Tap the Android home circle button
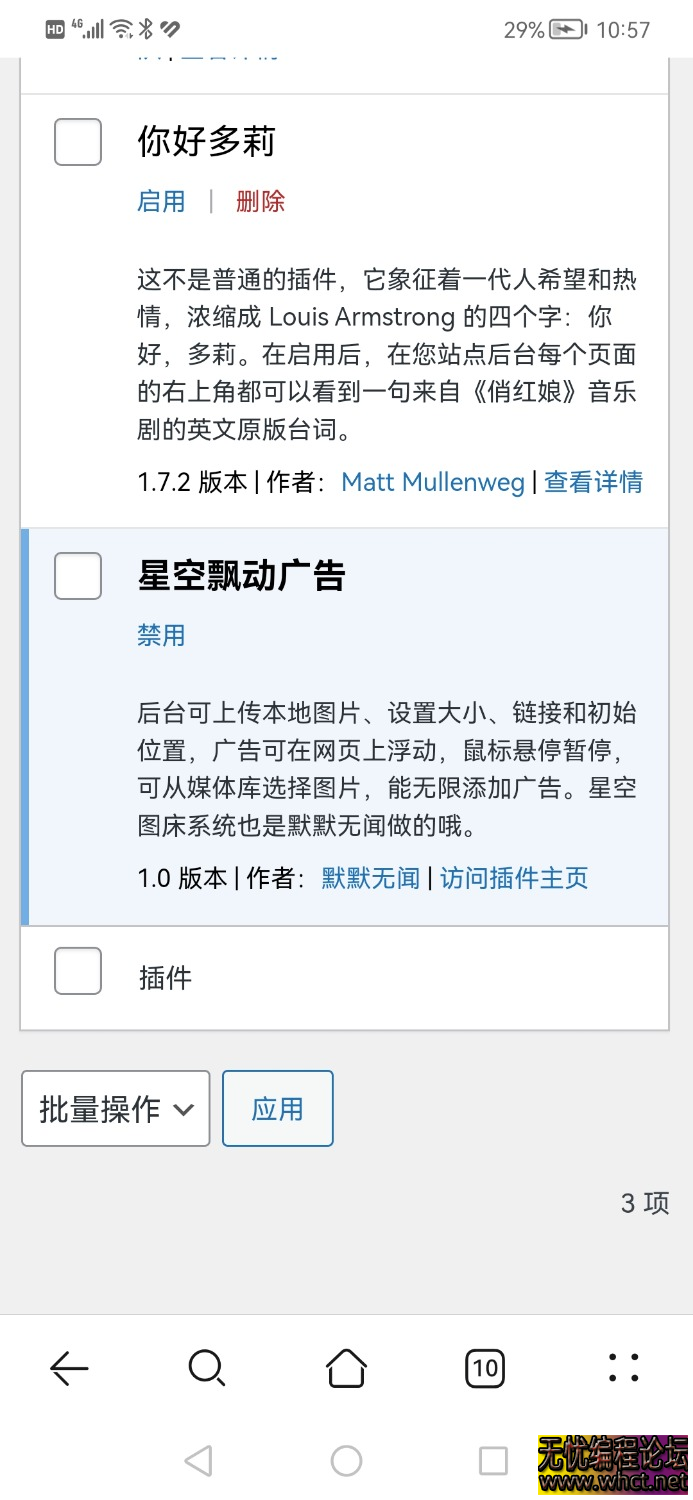 (346, 1460)
